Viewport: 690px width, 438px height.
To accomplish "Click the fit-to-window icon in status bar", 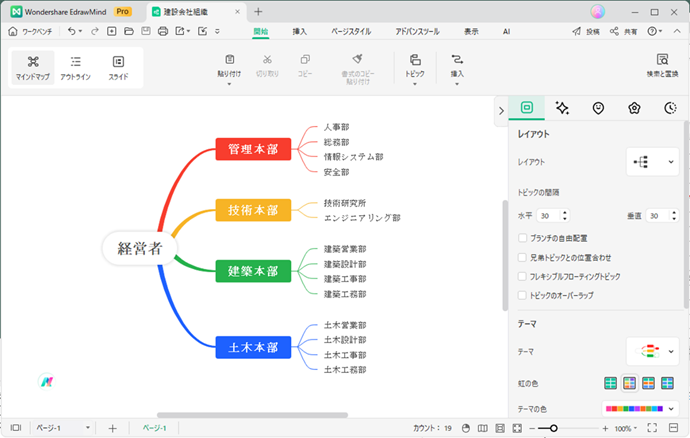I will click(x=517, y=428).
